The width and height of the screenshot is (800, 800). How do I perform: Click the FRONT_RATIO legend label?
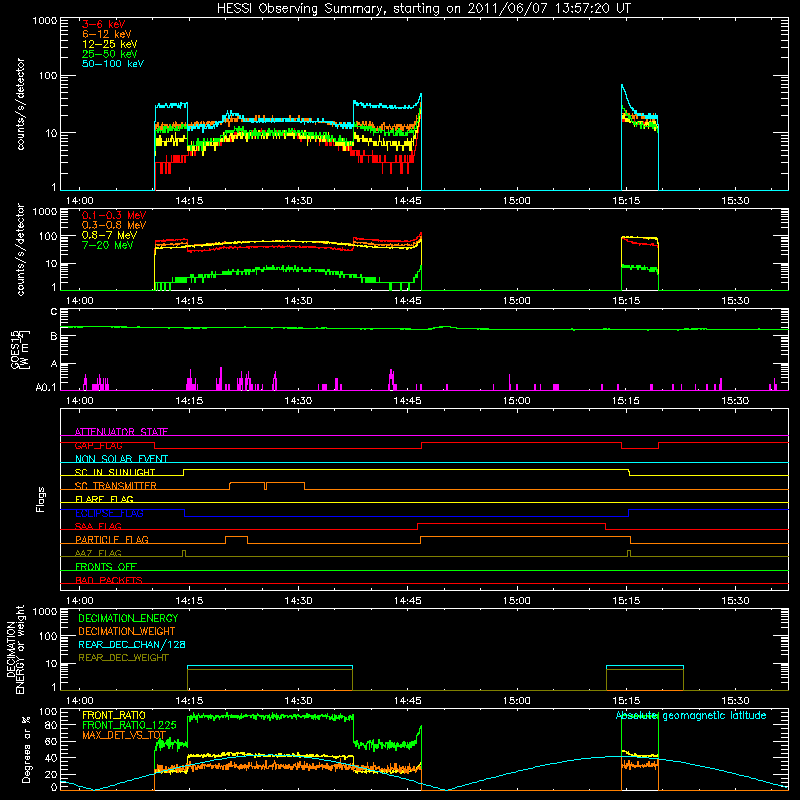pyautogui.click(x=114, y=715)
